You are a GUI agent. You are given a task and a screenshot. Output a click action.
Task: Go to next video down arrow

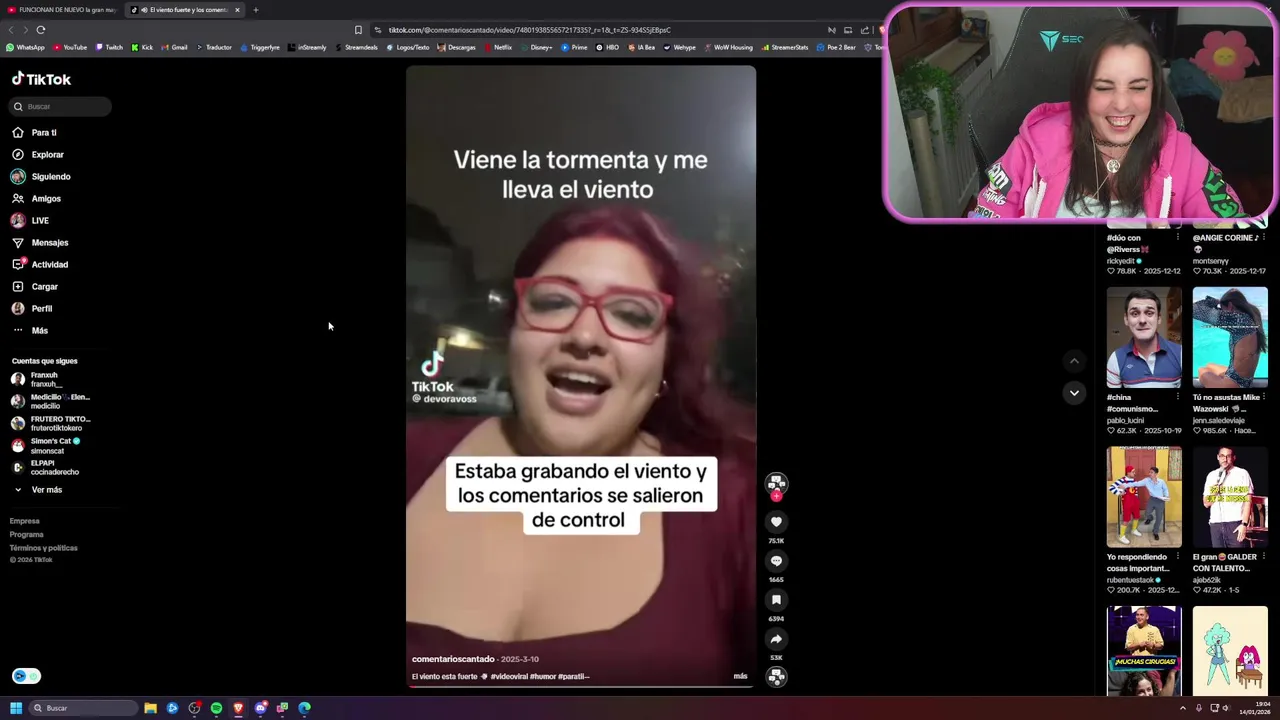(1074, 392)
